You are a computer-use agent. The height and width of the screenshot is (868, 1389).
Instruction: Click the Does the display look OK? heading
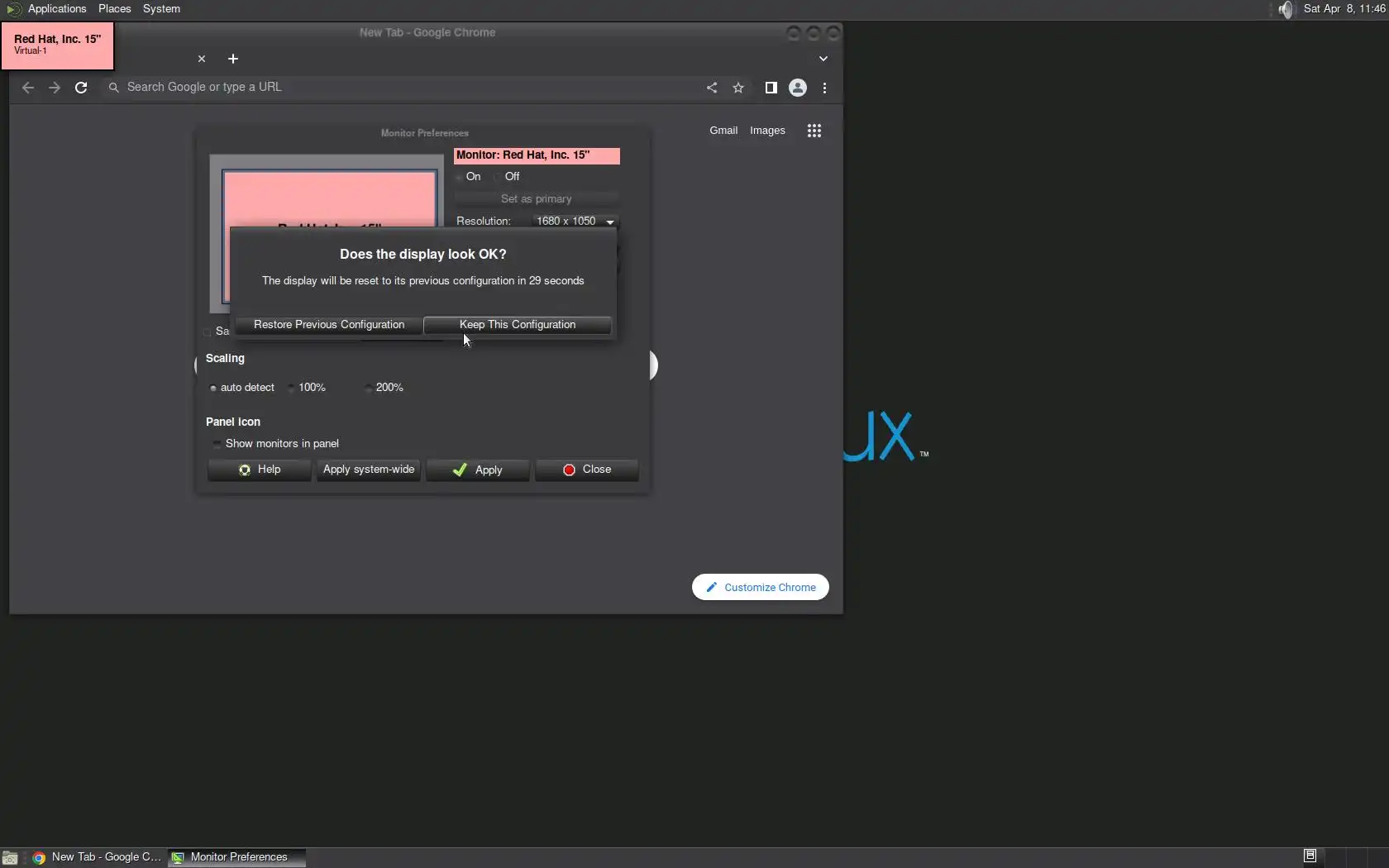coord(423,255)
